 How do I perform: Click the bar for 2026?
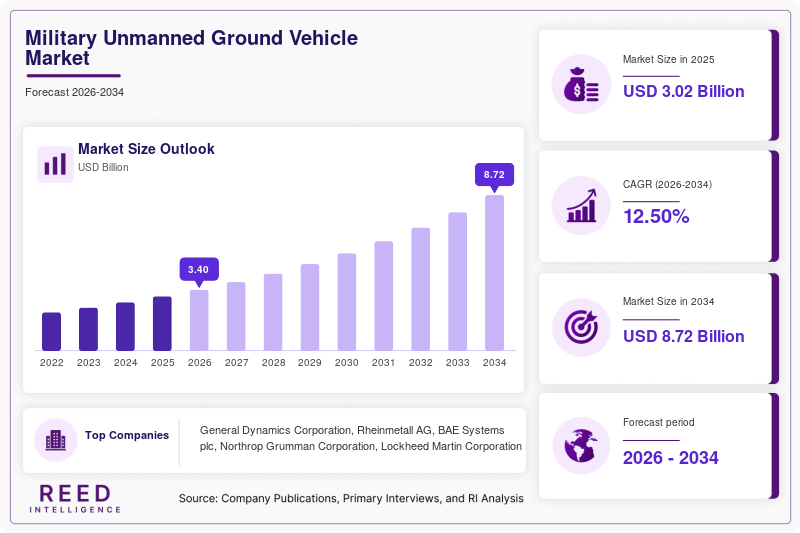click(199, 320)
